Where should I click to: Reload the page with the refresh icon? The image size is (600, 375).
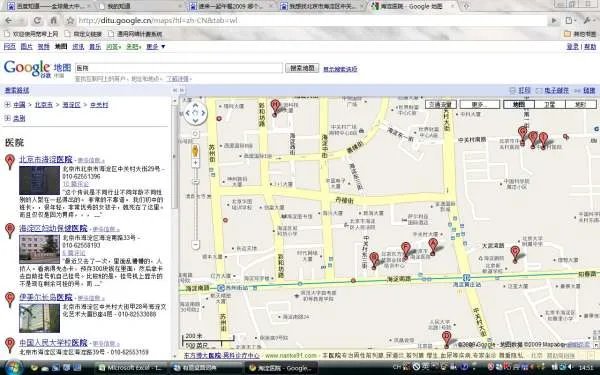click(37, 21)
